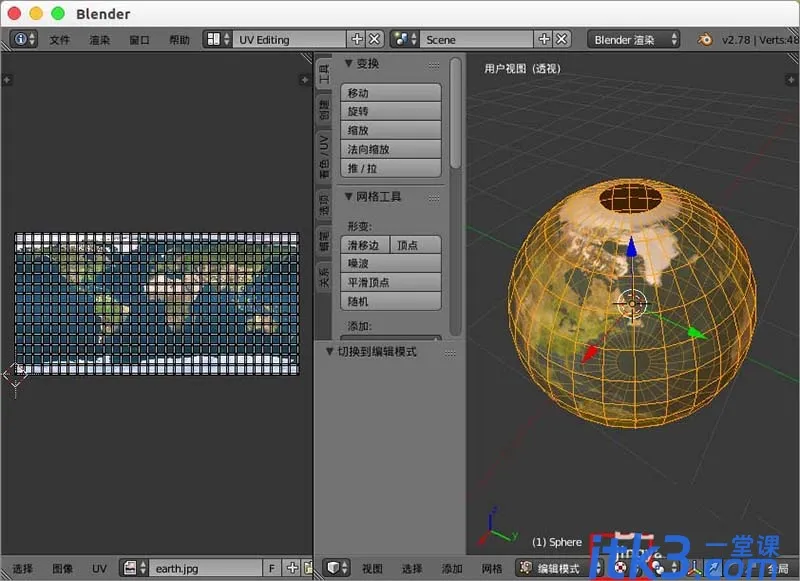
Task: Collapse the 变换 panel
Action: tap(349, 63)
